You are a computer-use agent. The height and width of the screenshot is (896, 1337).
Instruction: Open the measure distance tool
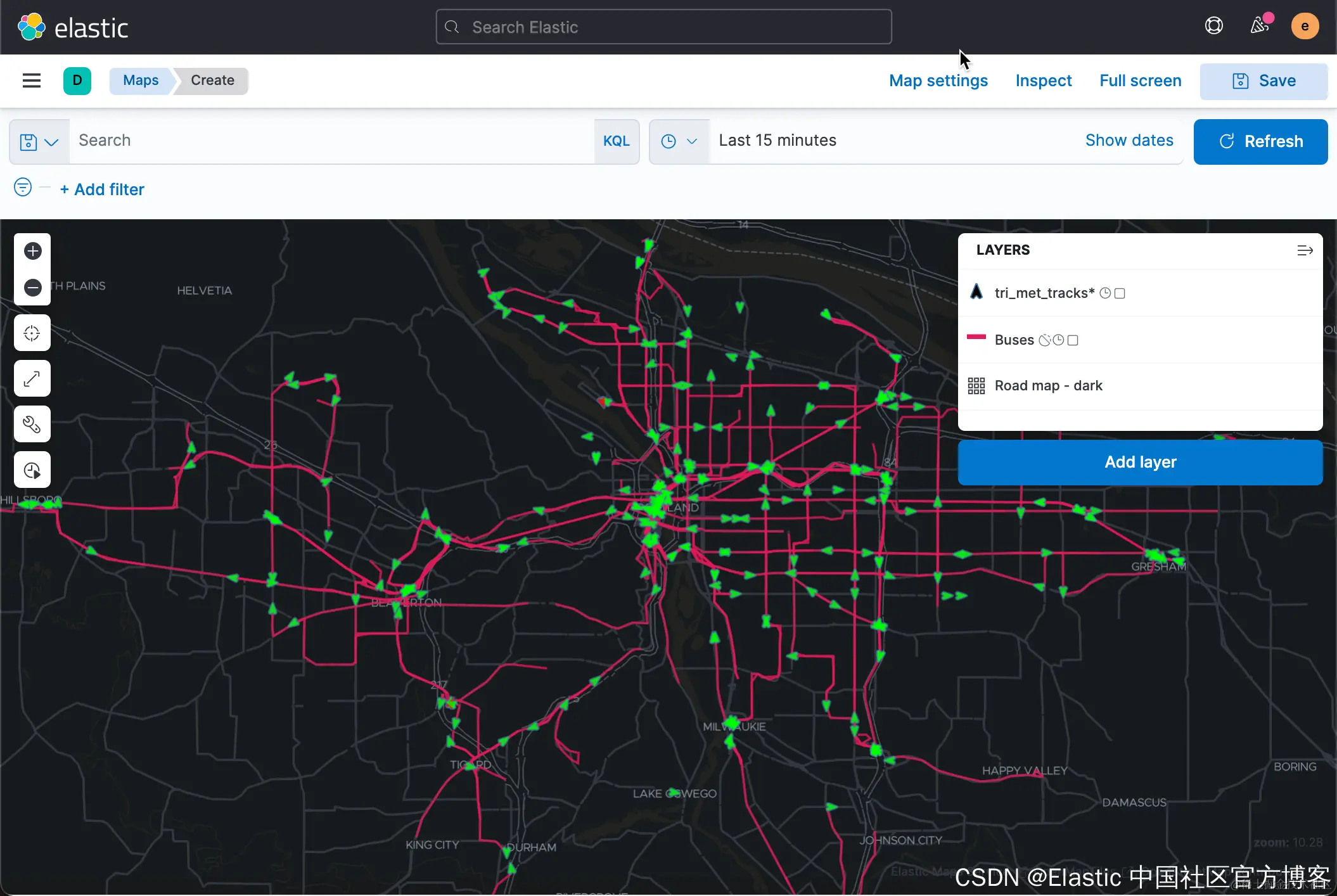click(x=32, y=379)
